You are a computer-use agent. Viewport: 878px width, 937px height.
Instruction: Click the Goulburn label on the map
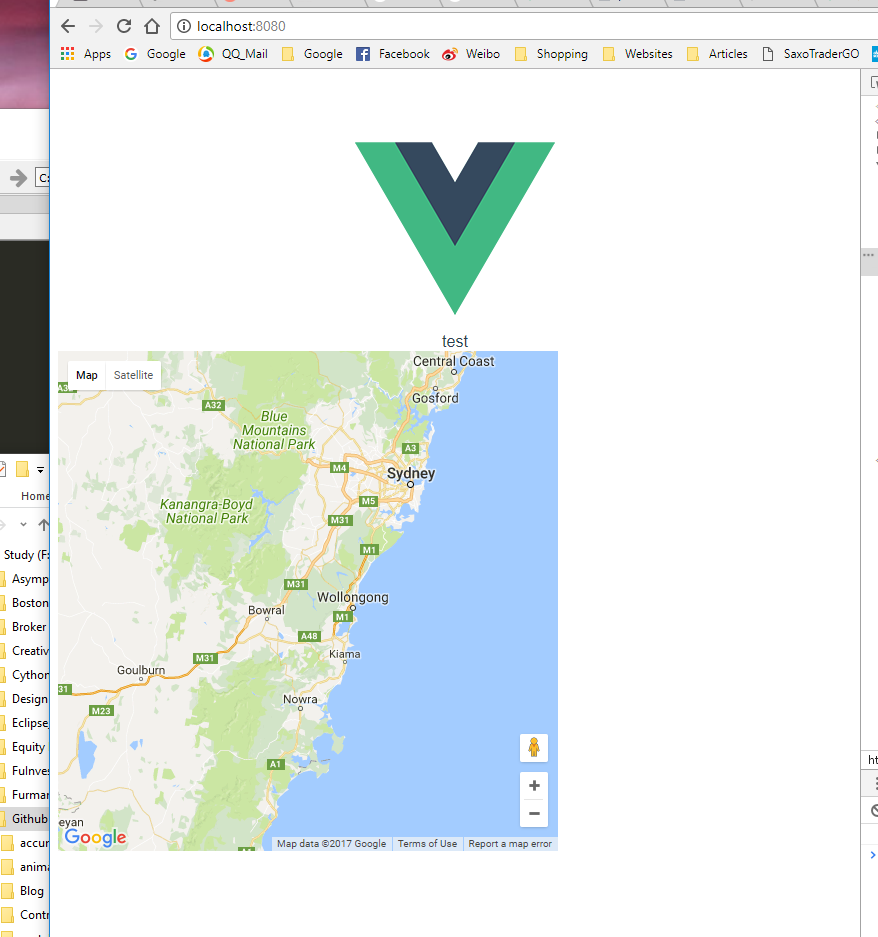point(141,670)
